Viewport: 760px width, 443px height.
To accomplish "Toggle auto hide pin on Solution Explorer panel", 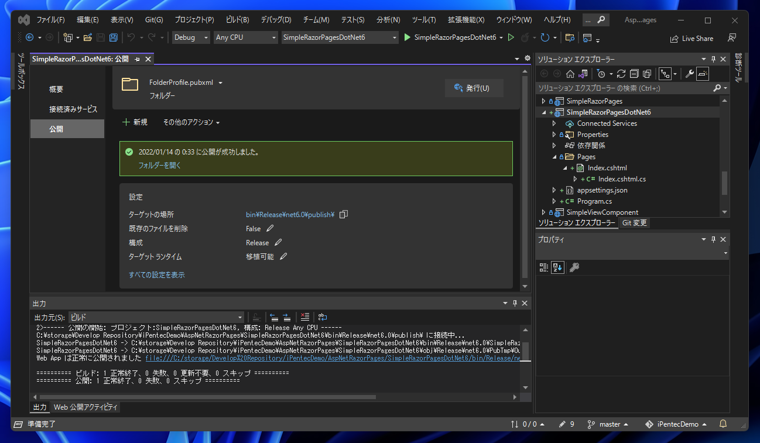I will 713,59.
